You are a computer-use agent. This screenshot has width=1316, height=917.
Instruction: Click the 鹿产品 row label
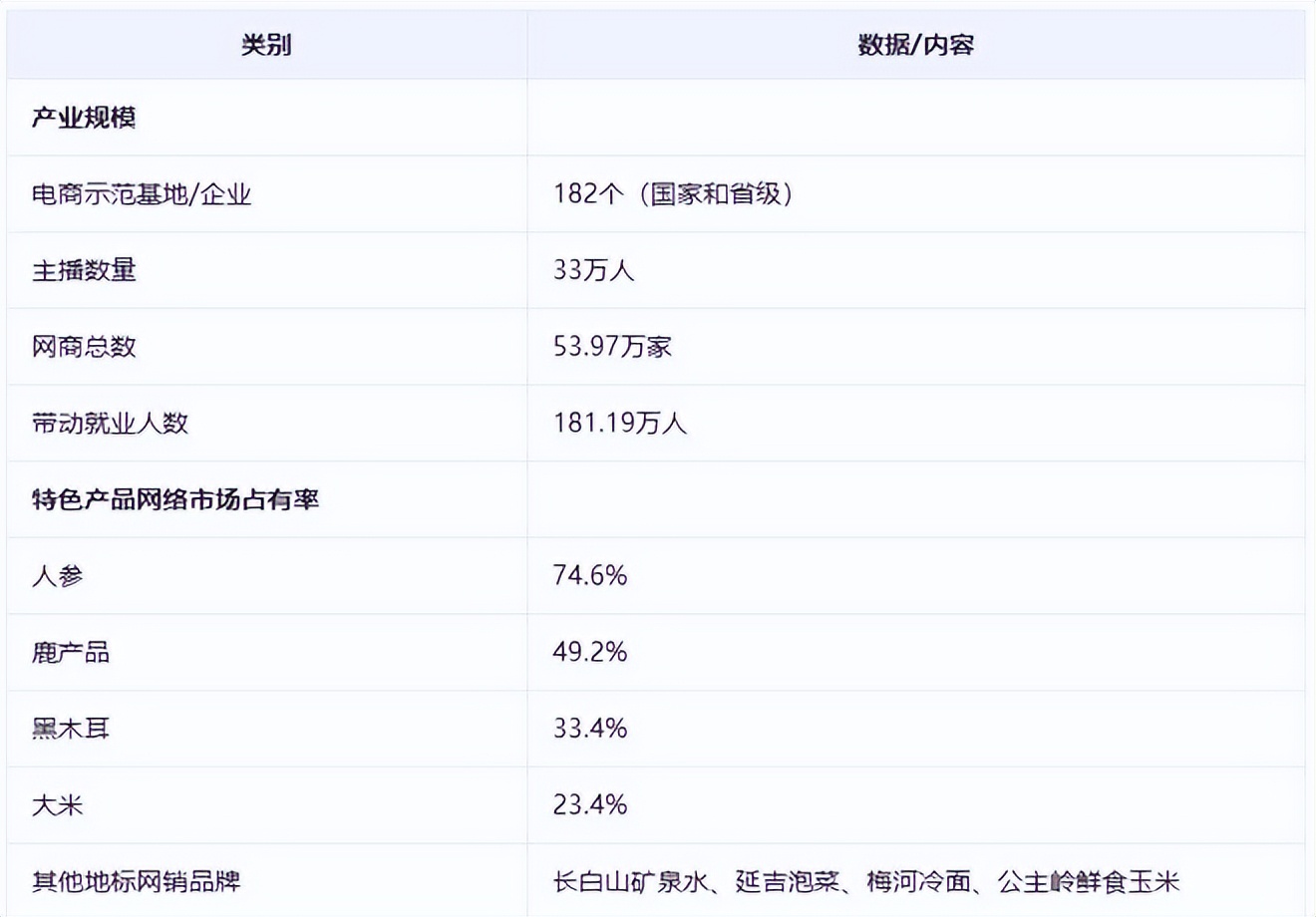[x=71, y=652]
